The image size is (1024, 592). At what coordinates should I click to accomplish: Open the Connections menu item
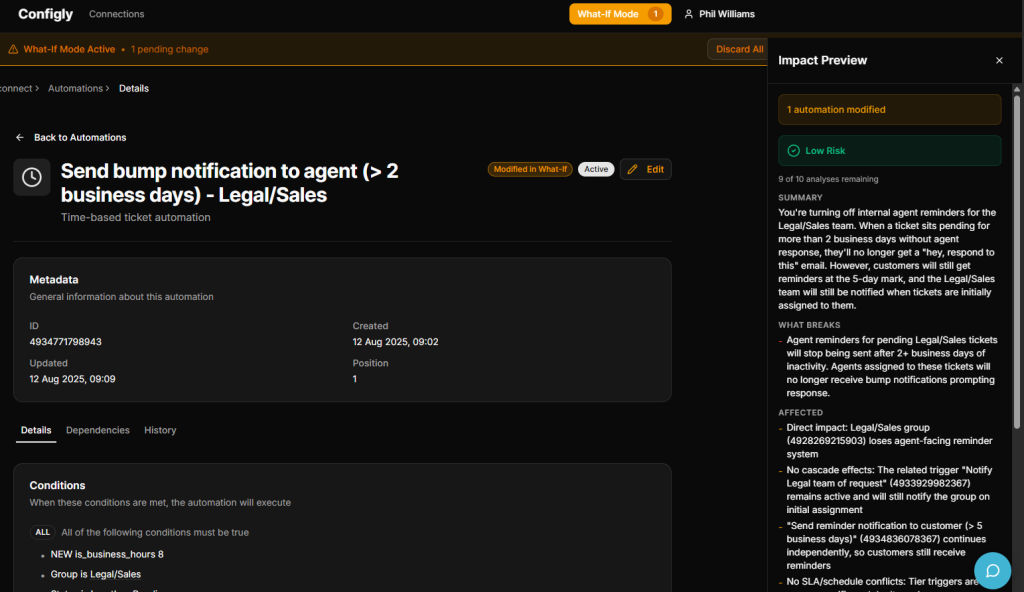pos(116,14)
